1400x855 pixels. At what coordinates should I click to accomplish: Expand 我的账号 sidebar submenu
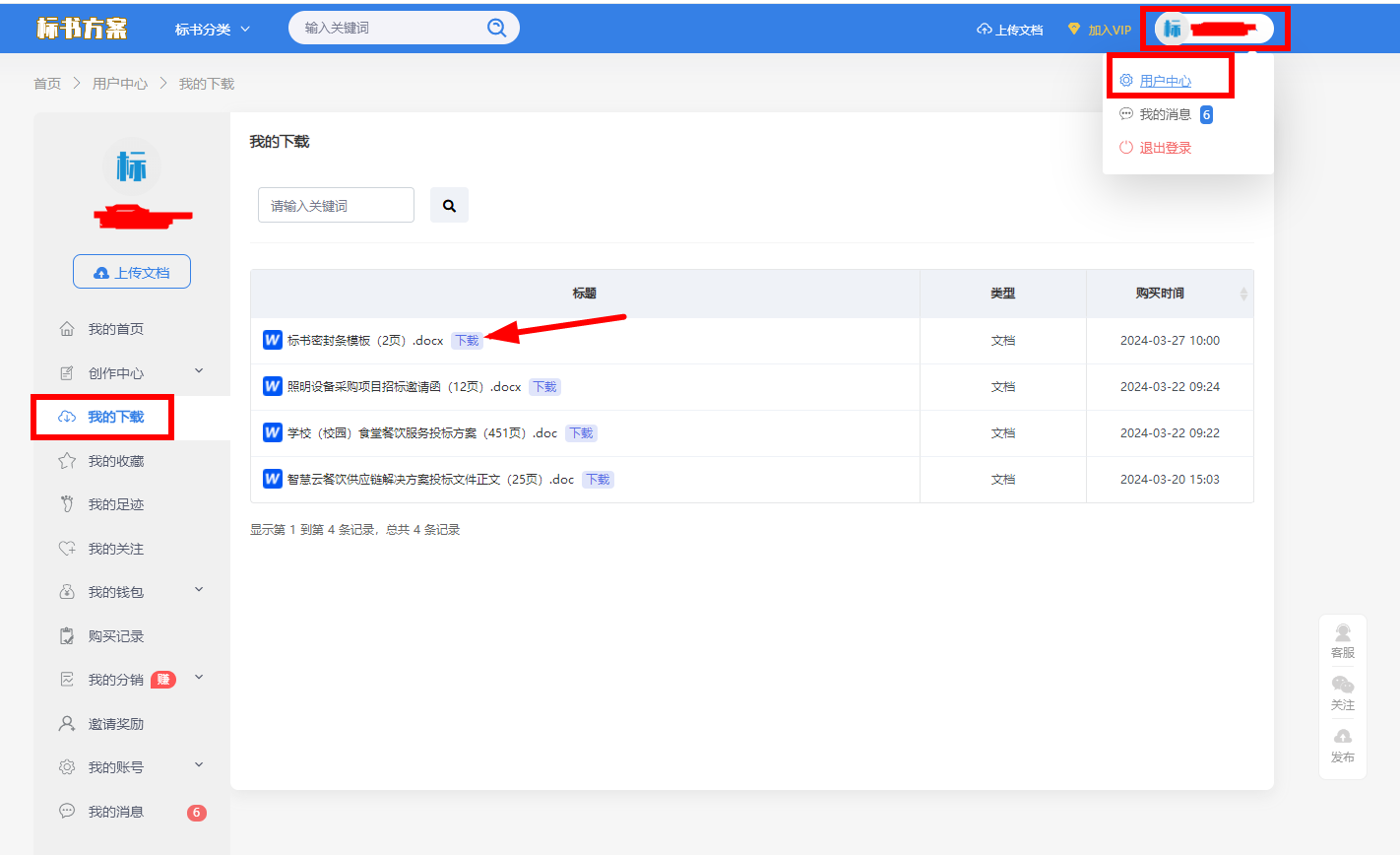pyautogui.click(x=199, y=765)
